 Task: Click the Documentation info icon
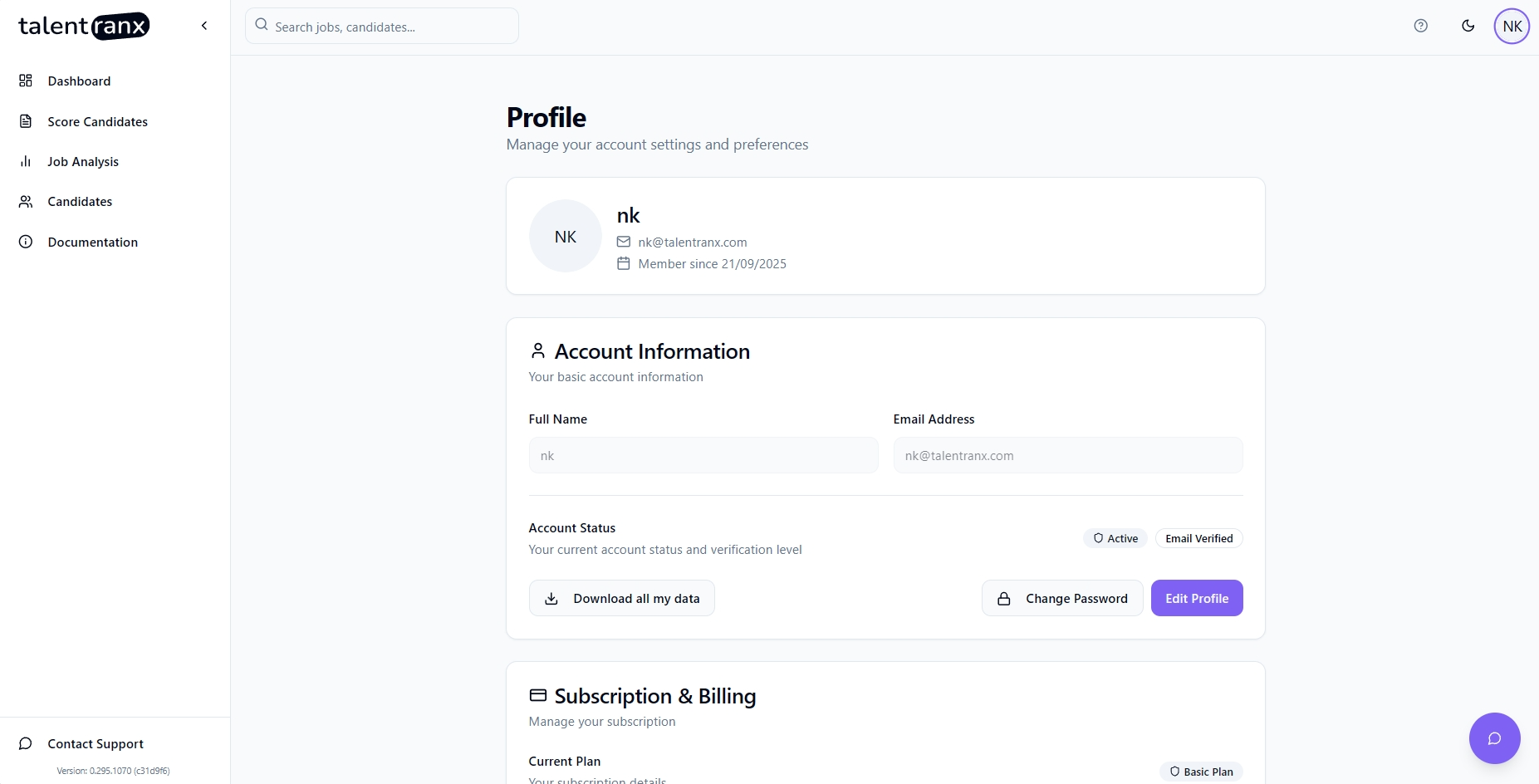27,242
